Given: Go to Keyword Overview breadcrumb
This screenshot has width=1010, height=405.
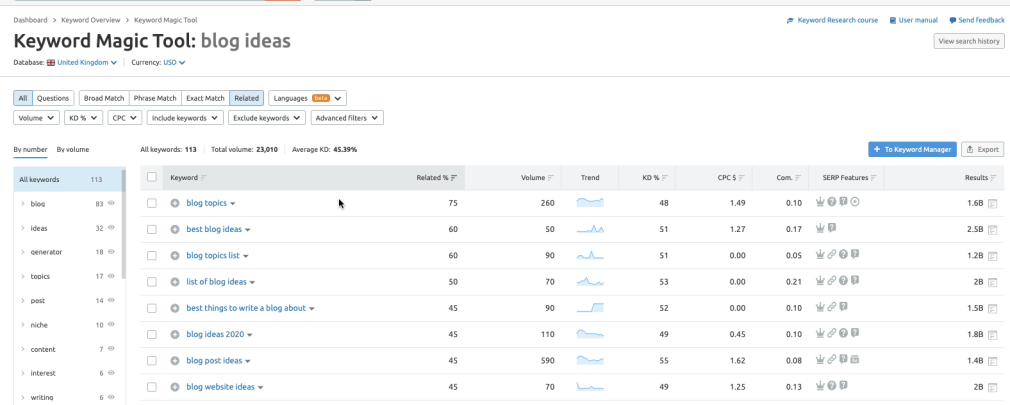Looking at the screenshot, I should (91, 21).
